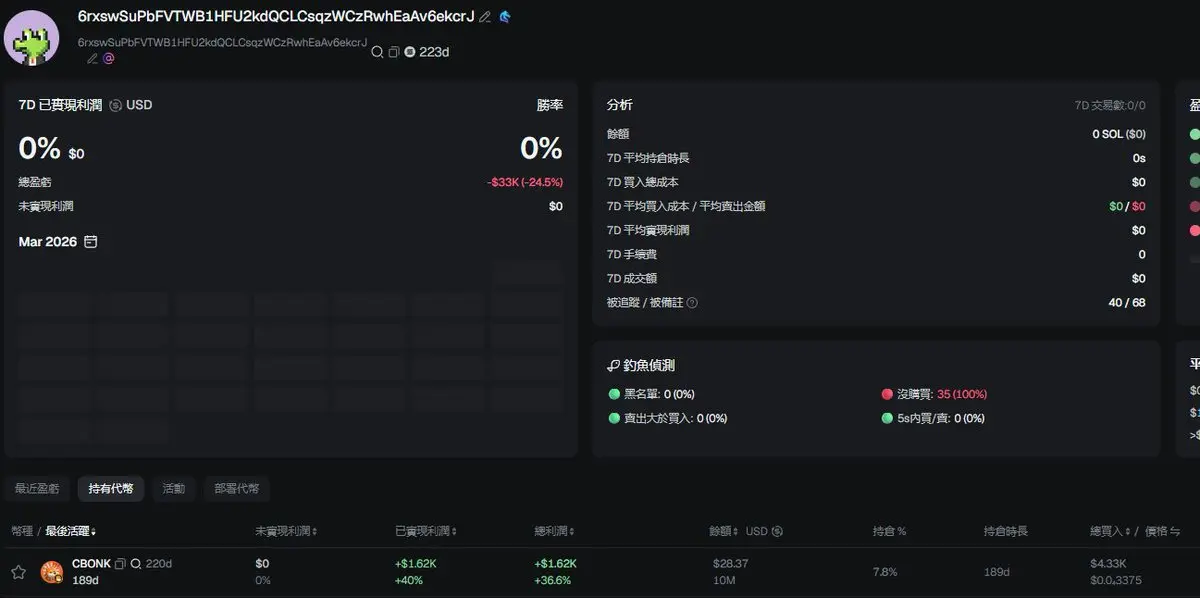Viewport: 1200px width, 598px height.
Task: Click the 40 / 68 tracked count
Action: [x=1127, y=302]
